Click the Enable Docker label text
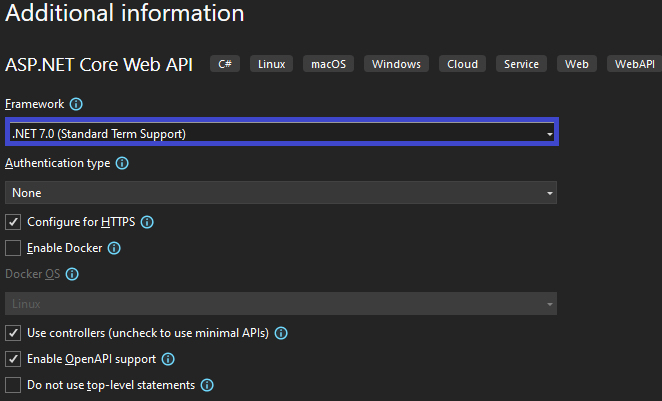The image size is (662, 401). (x=65, y=248)
